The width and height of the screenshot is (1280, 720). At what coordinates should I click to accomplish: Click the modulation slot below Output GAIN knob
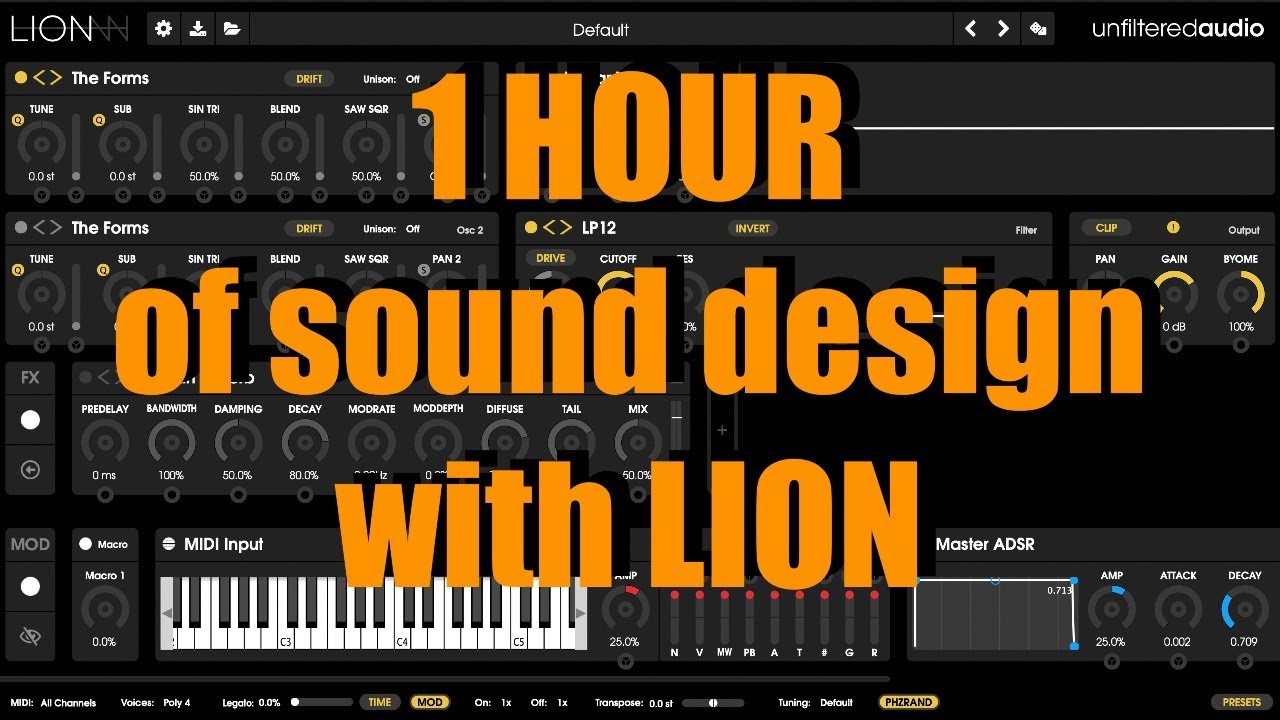point(1174,345)
